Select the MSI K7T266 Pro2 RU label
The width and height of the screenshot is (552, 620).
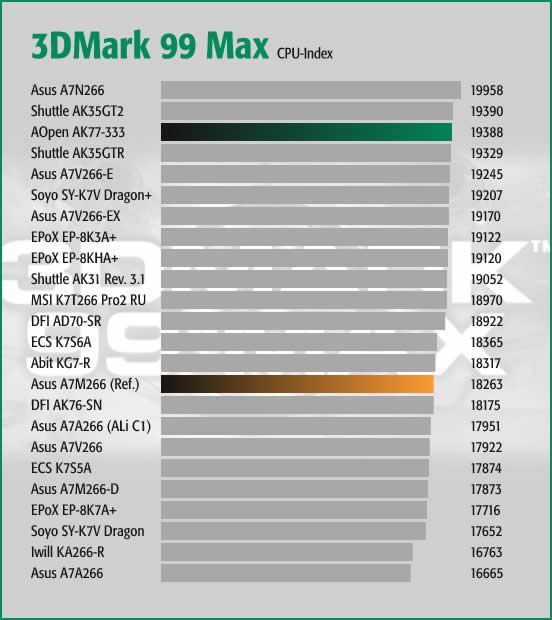[x=89, y=300]
